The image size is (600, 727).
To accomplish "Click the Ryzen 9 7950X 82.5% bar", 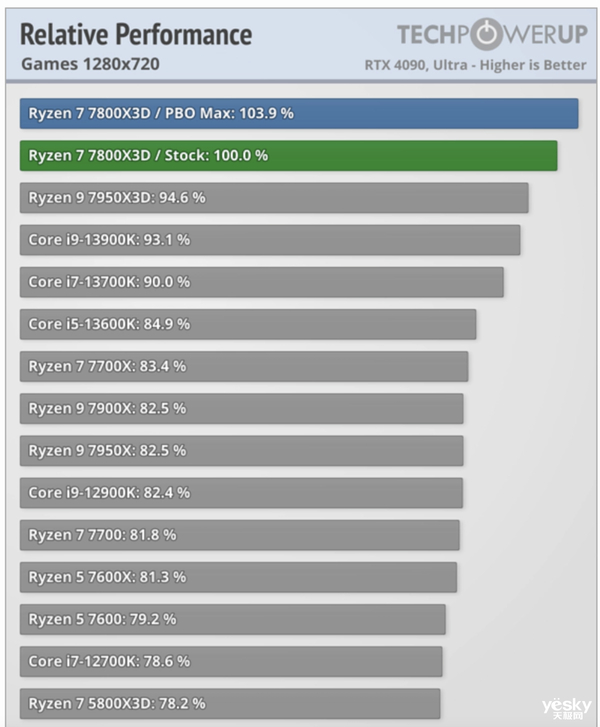I will click(x=241, y=450).
